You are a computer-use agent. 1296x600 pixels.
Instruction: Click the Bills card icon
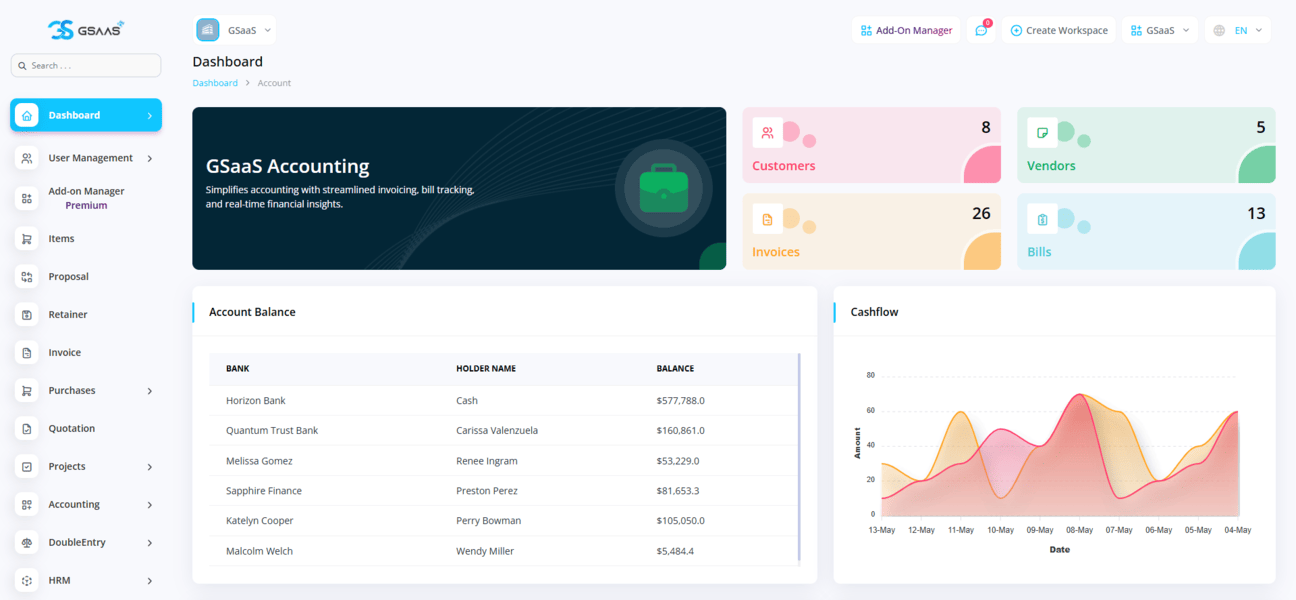click(1042, 219)
